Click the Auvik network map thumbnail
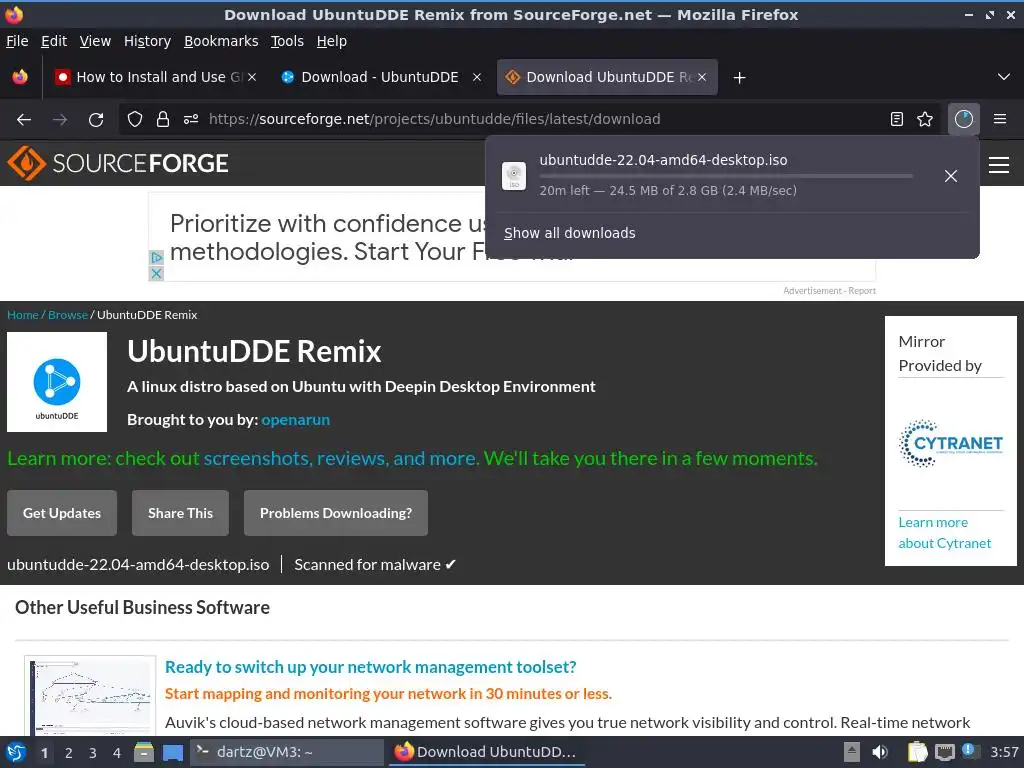 pyautogui.click(x=91, y=696)
